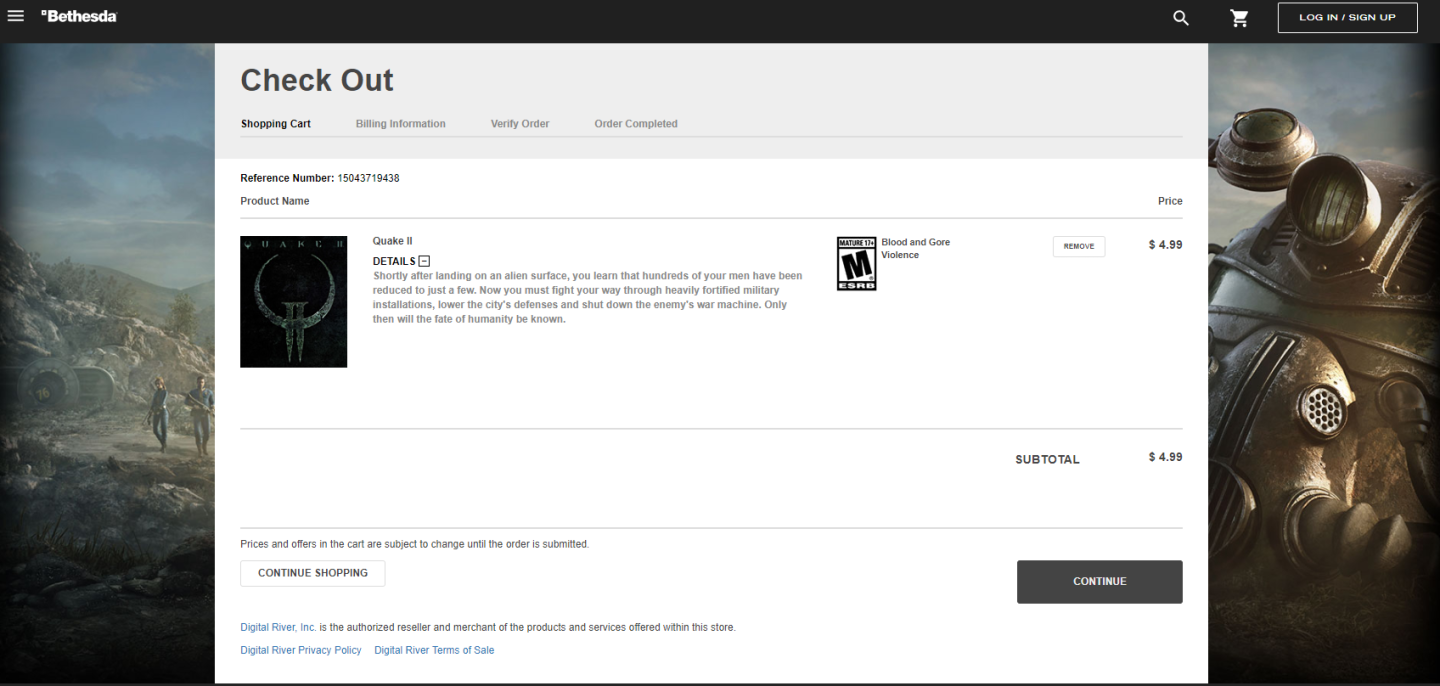Select the Shopping Cart step tab

pos(275,124)
